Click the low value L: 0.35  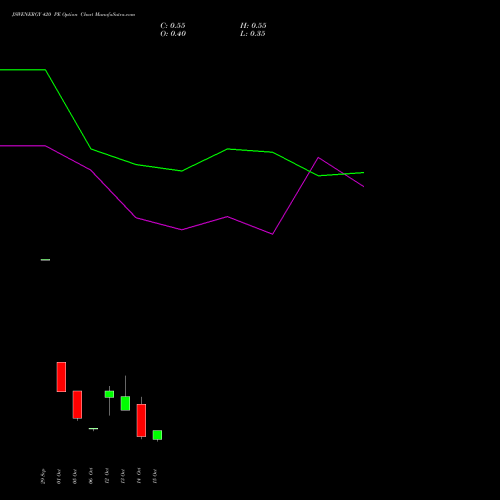(253, 34)
